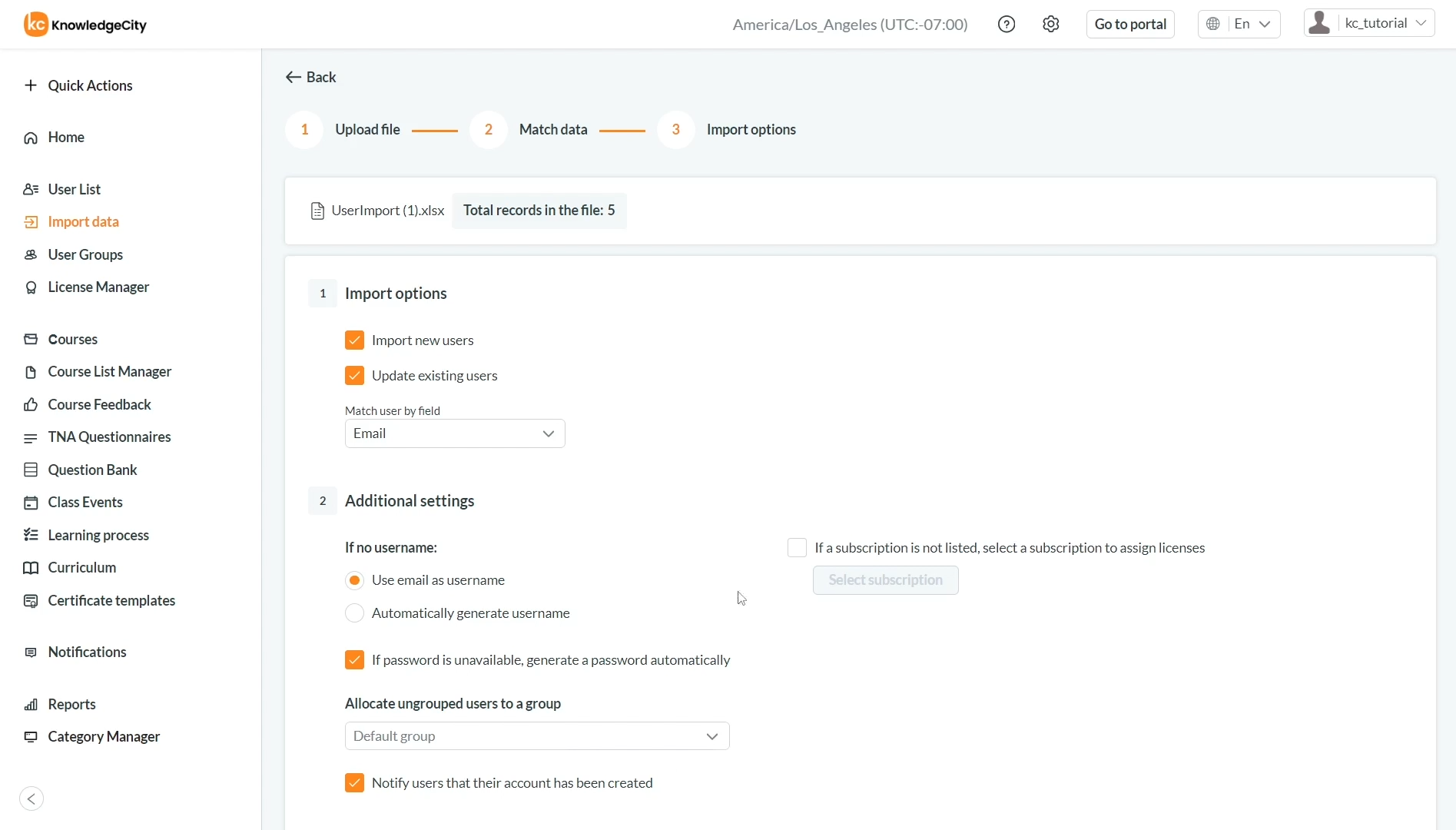Click the Go to portal button
The height and width of the screenshot is (830, 1456).
coord(1129,25)
